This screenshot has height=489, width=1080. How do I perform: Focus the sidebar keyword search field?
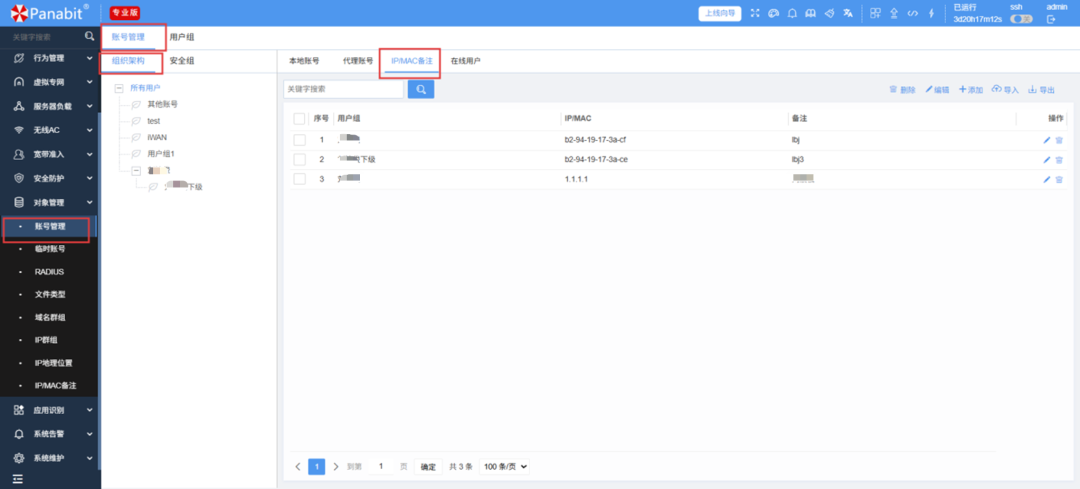coord(45,37)
